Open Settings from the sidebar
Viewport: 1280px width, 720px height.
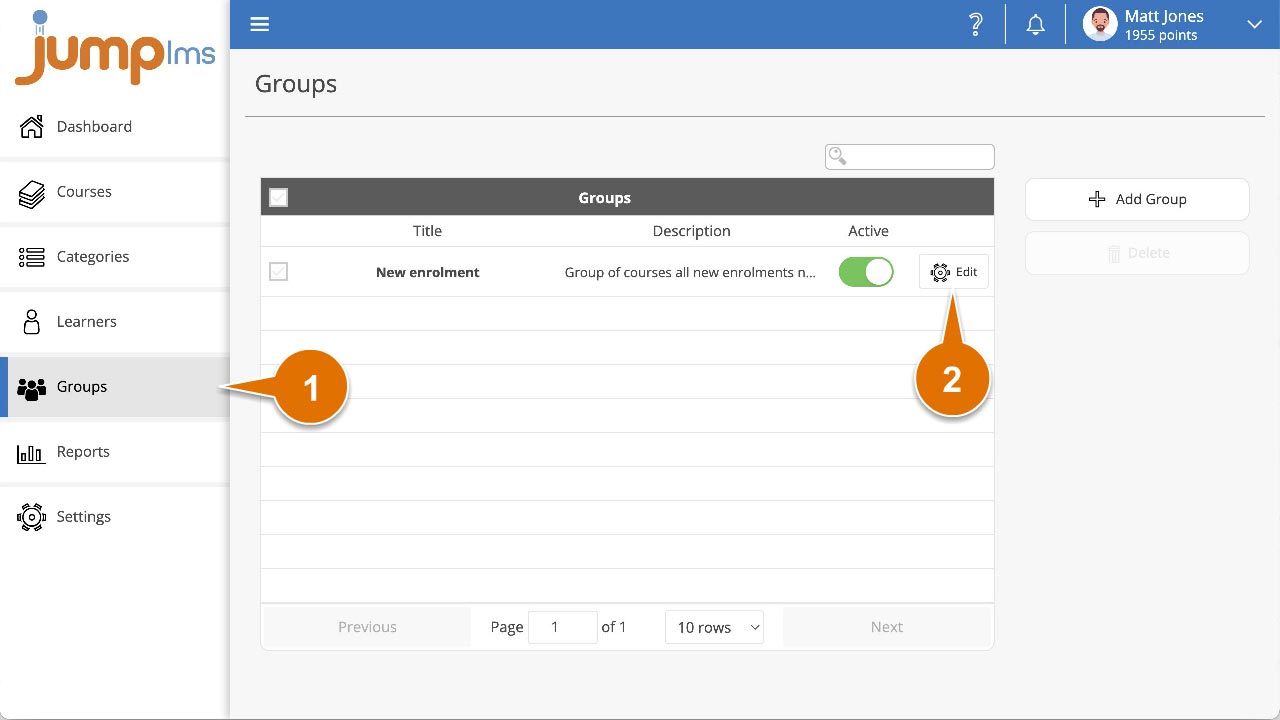(115, 517)
